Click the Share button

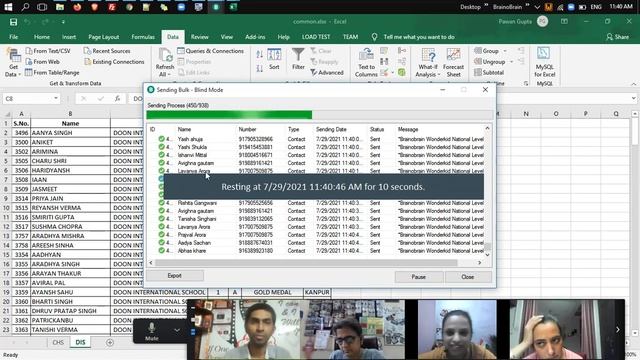coord(617,37)
